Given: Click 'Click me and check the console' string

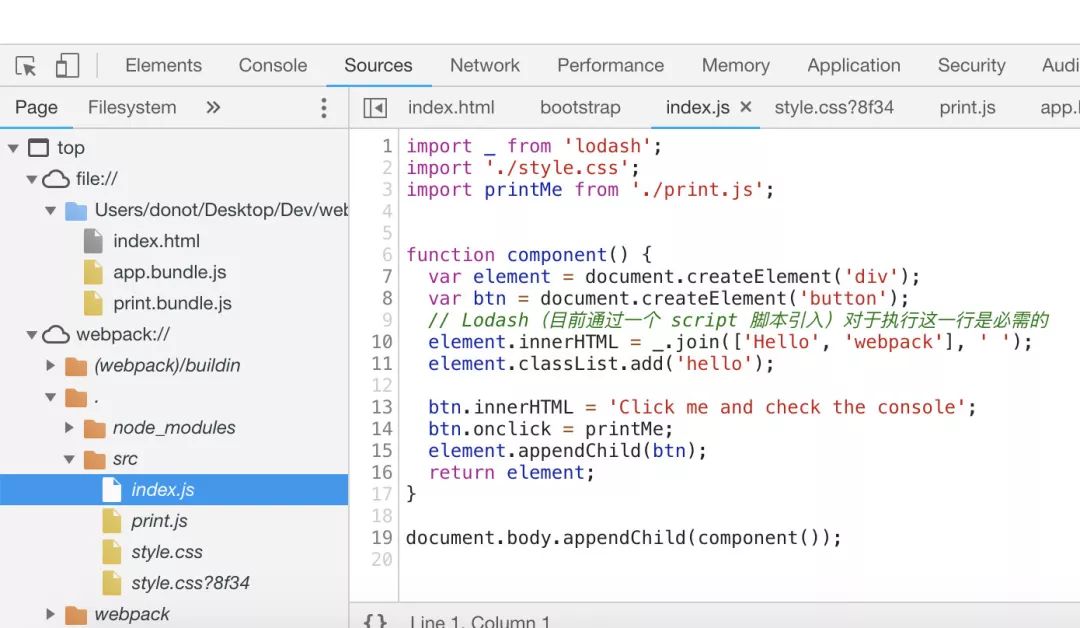Looking at the screenshot, I should pyautogui.click(x=787, y=407).
